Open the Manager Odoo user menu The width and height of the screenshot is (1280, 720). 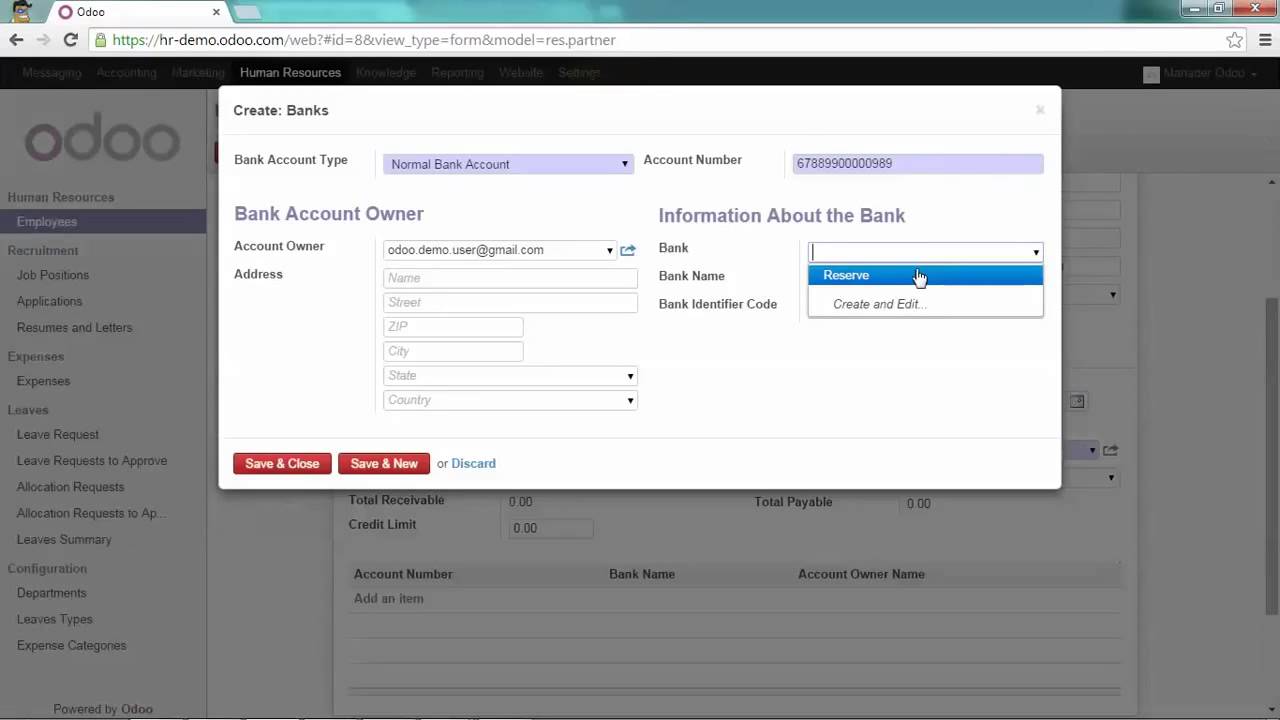(x=1200, y=74)
